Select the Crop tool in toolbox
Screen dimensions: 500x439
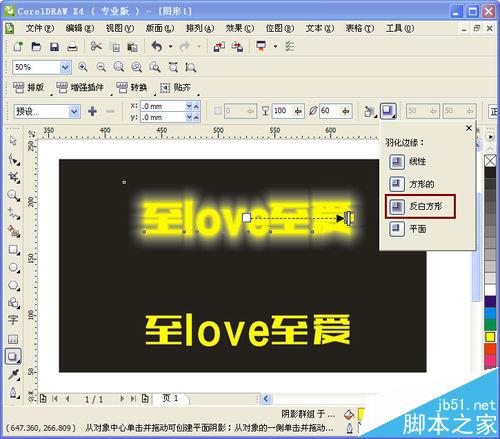14,177
